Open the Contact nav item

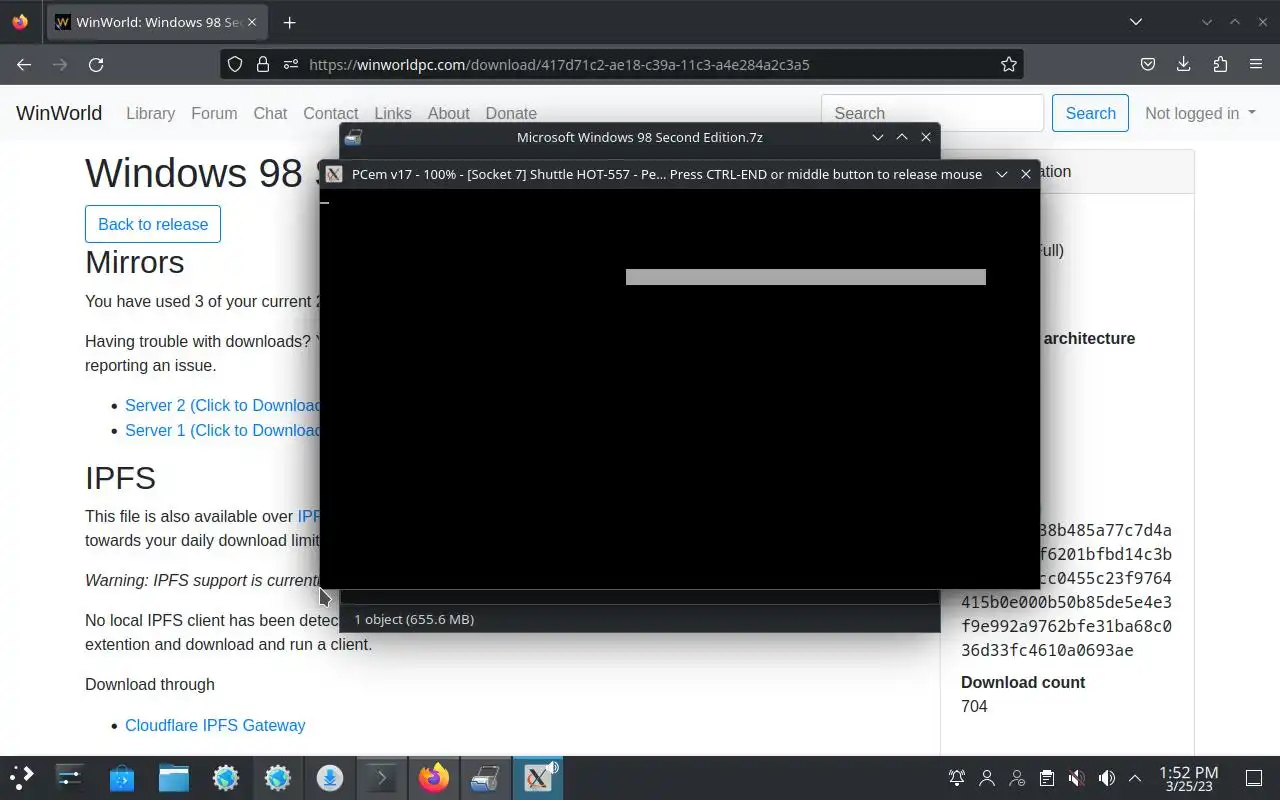[330, 113]
